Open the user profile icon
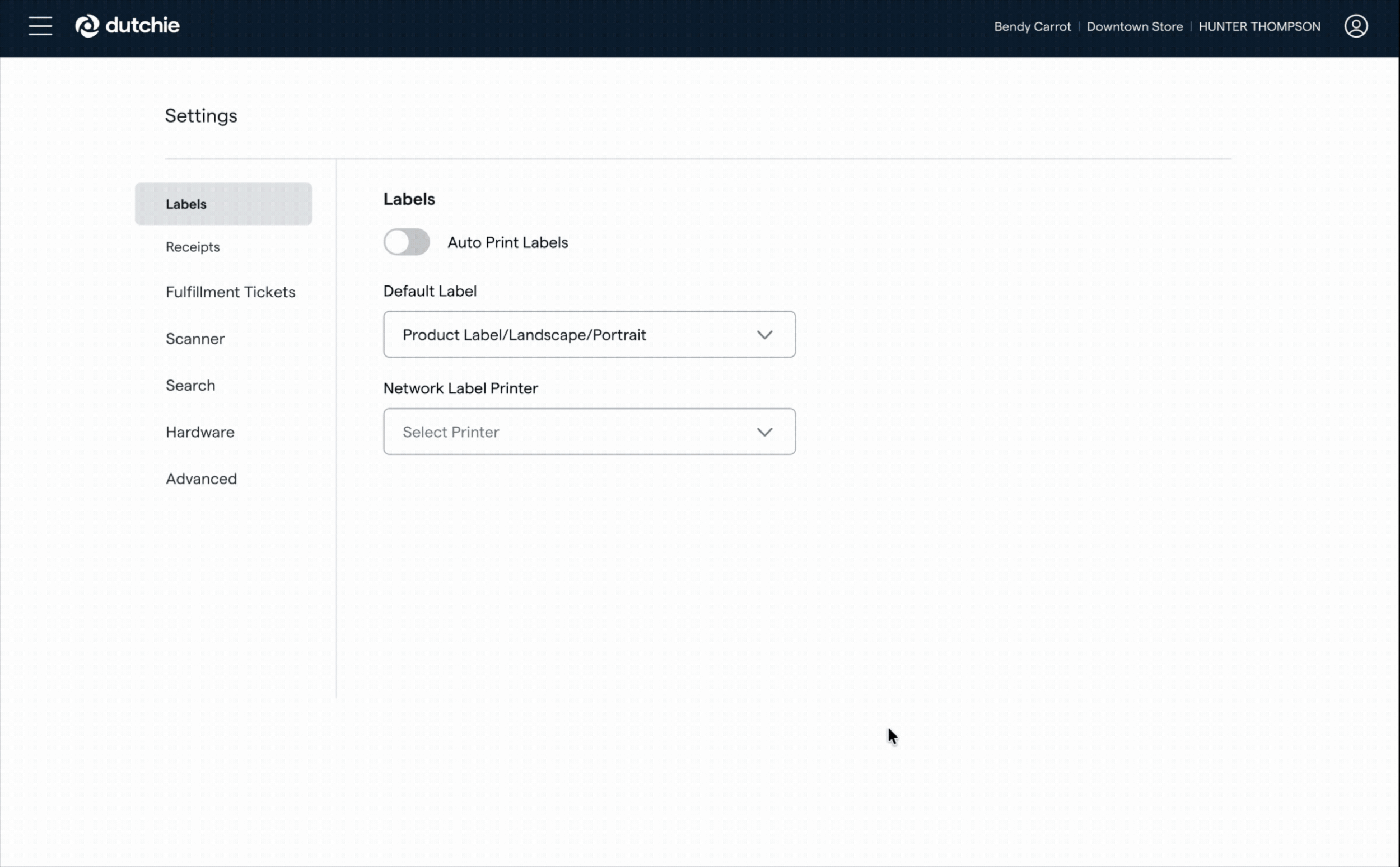Screen dimensions: 1400x867 point(1356,26)
